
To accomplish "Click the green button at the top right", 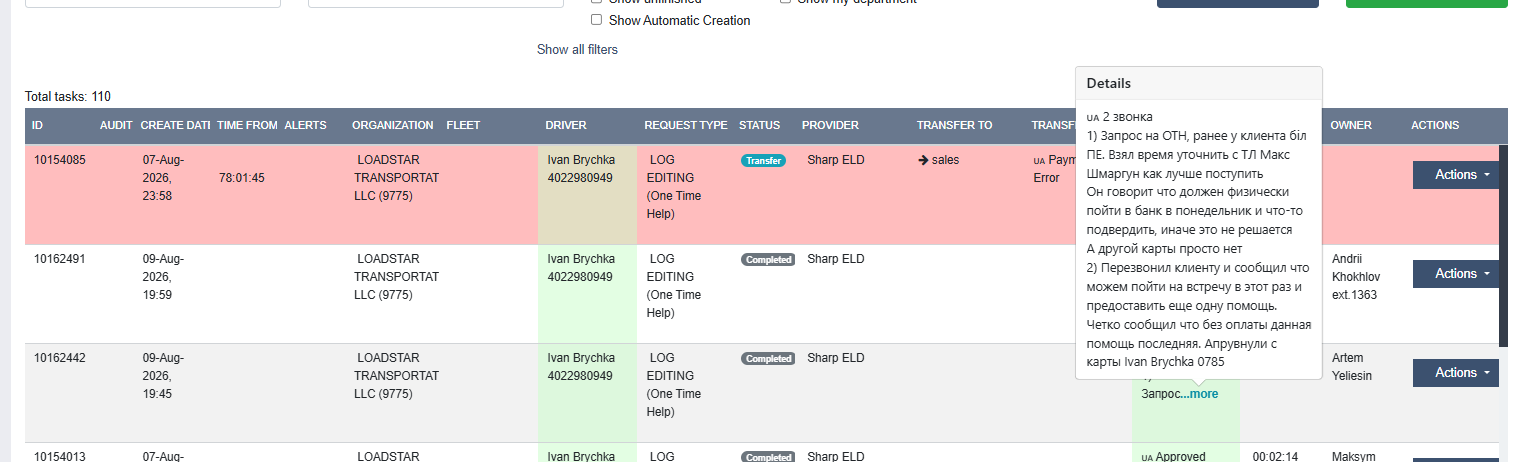I will 1427,3.
